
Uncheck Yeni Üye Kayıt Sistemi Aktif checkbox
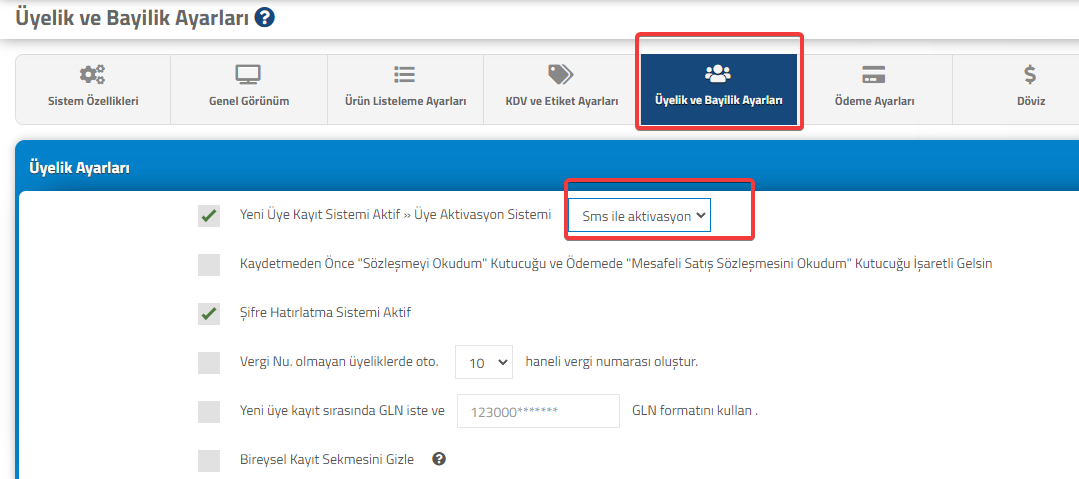[209, 216]
